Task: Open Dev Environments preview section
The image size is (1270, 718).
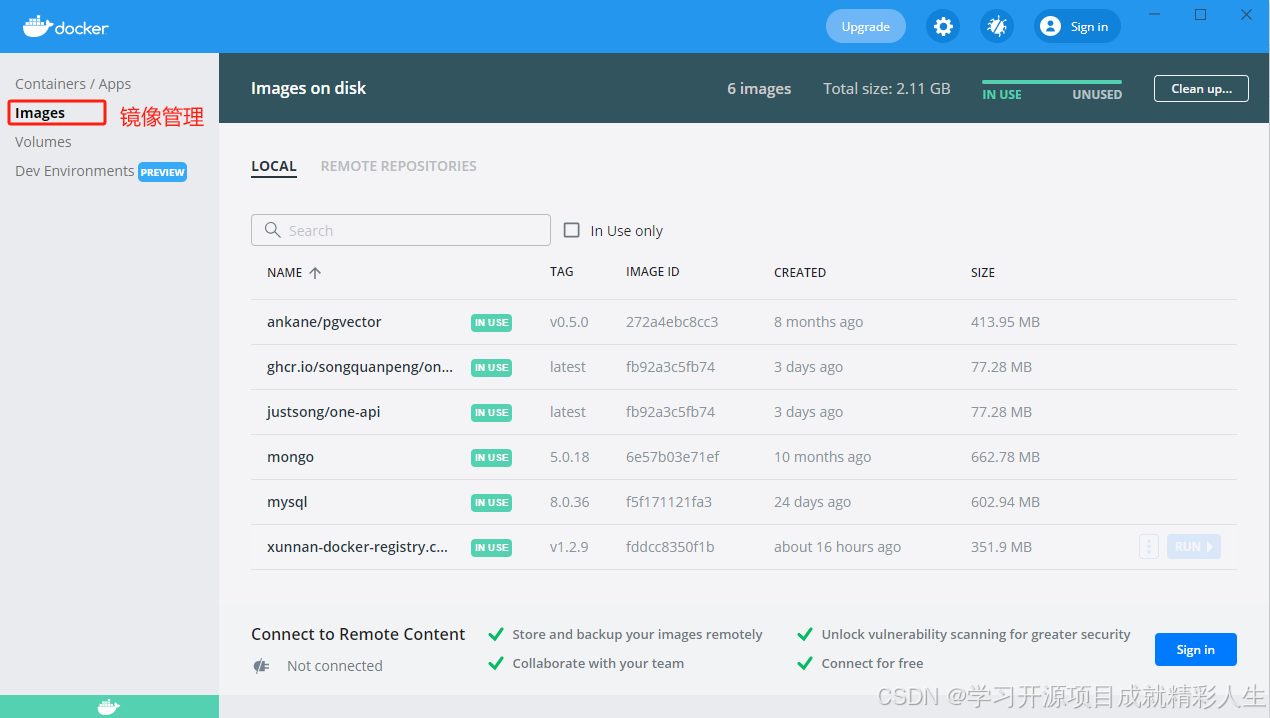Action: (x=75, y=171)
